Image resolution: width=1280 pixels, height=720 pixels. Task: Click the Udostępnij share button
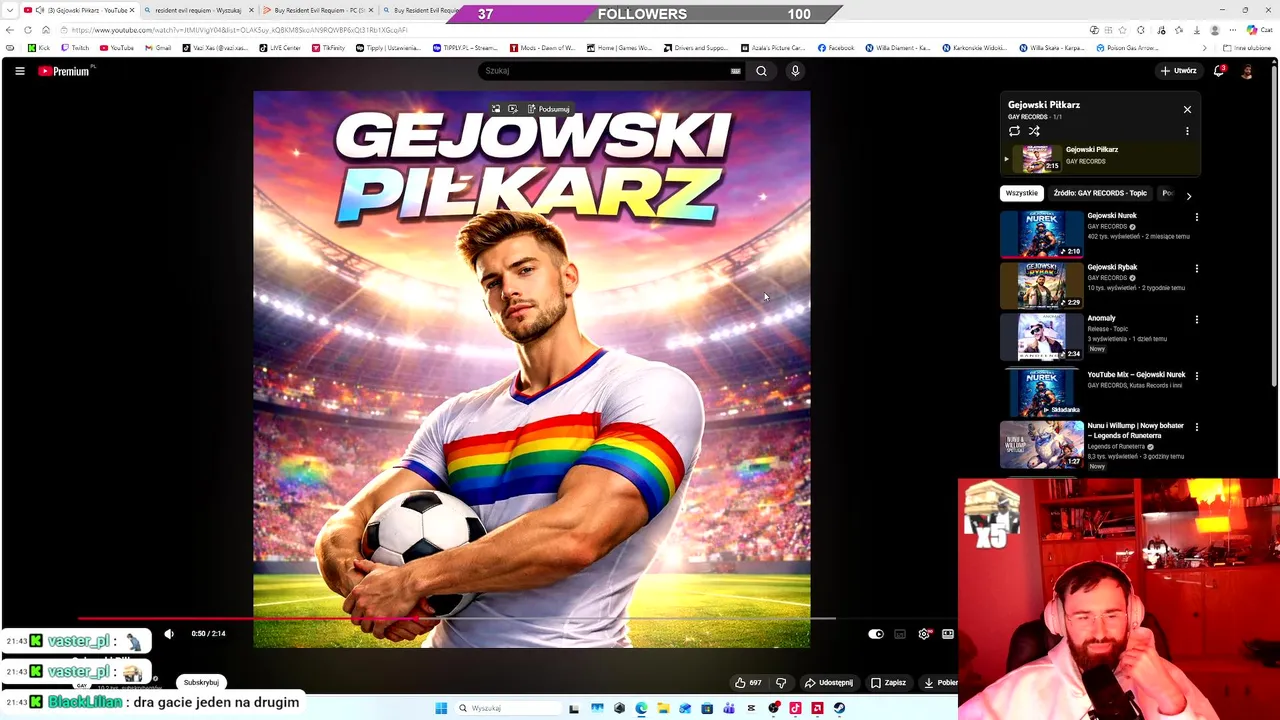tap(829, 682)
